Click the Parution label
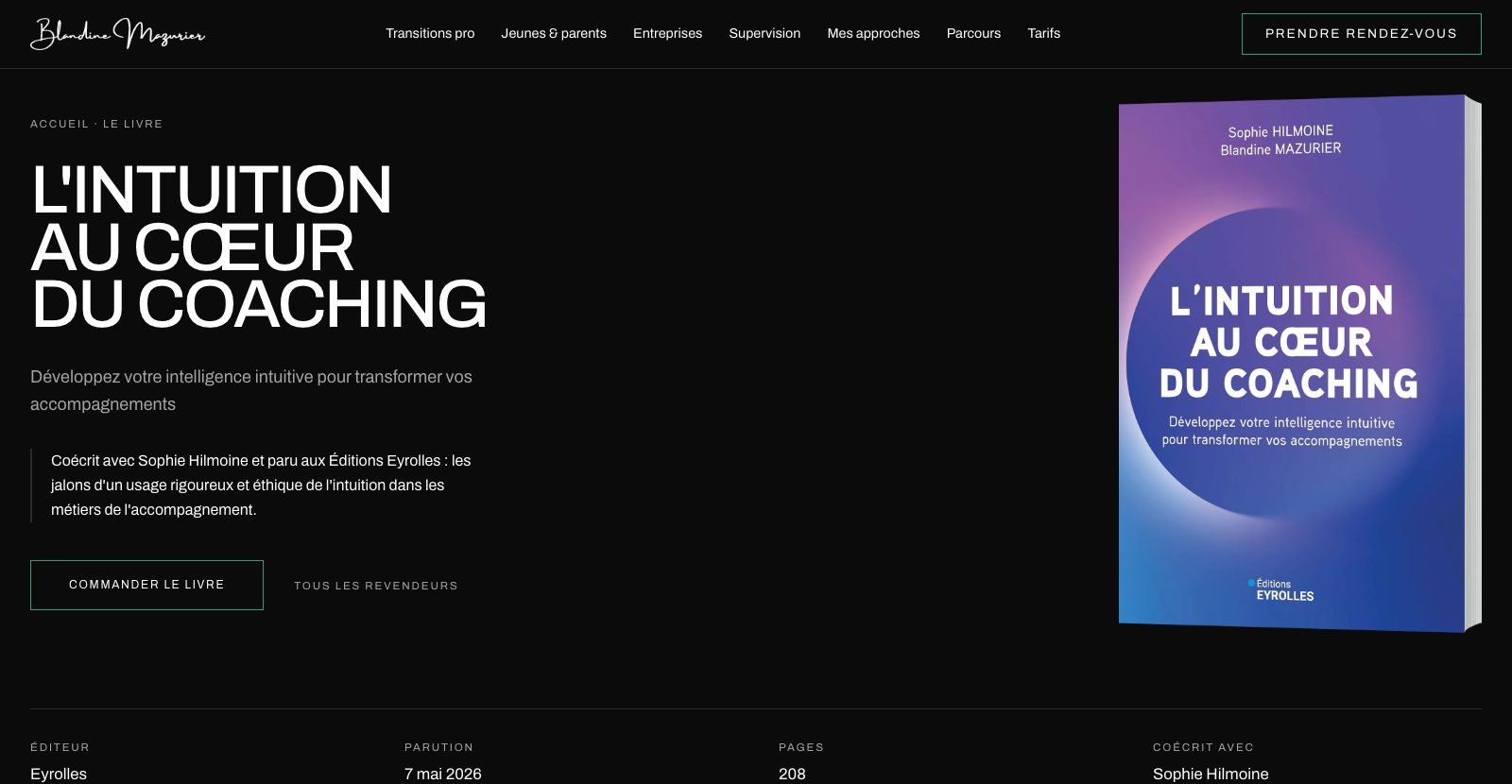The image size is (1512, 784). pyautogui.click(x=438, y=747)
